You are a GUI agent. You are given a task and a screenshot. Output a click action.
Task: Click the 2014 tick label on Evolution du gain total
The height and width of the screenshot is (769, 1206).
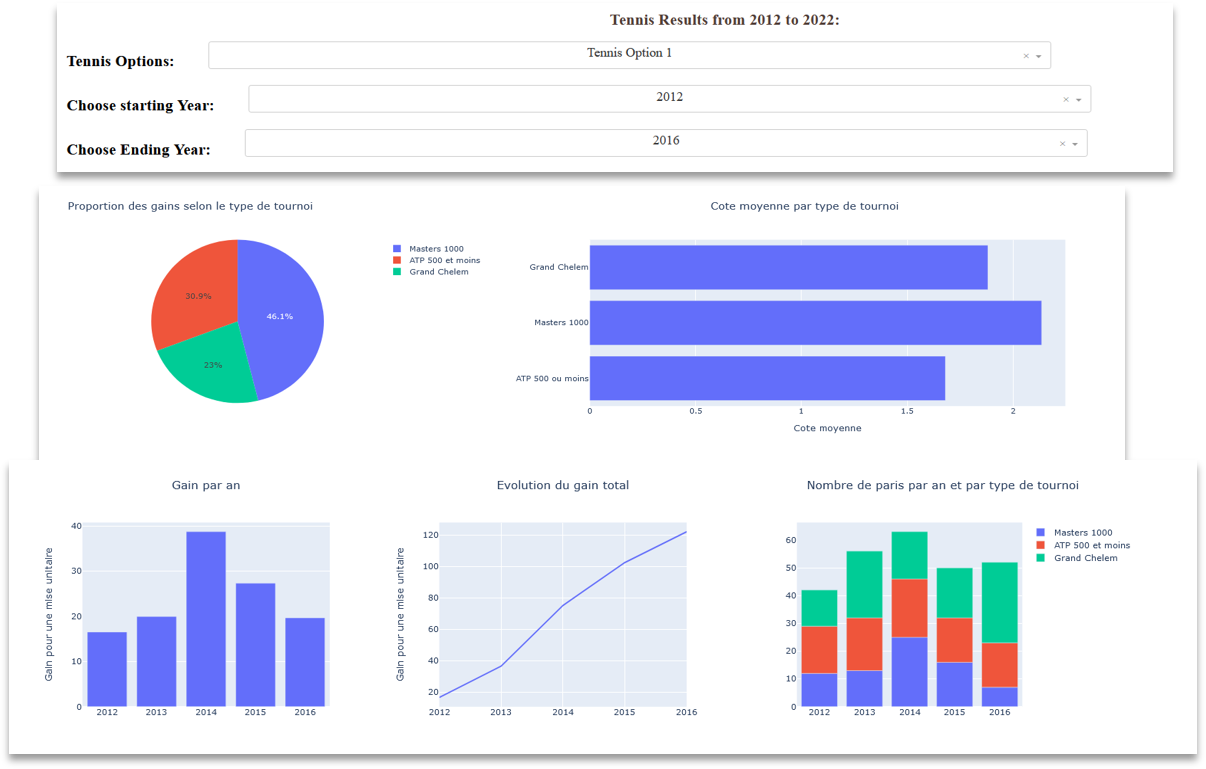pos(563,713)
